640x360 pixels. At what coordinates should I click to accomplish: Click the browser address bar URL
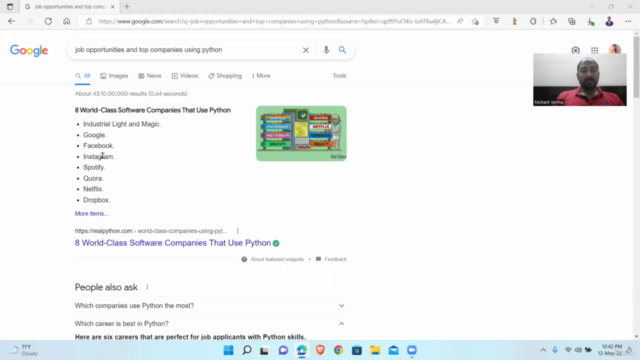click(x=273, y=21)
